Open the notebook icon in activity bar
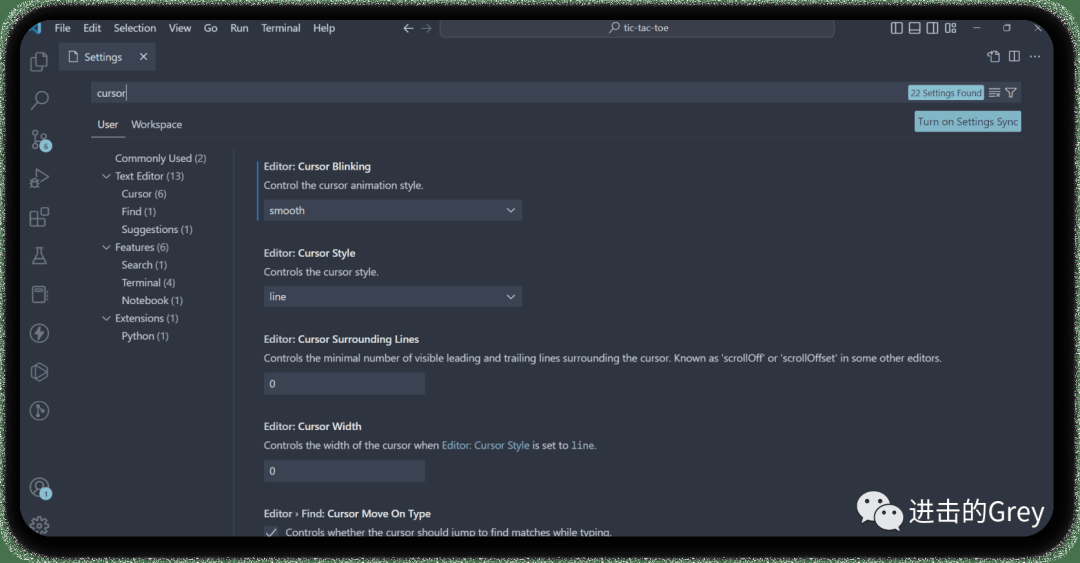The width and height of the screenshot is (1080, 563). [39, 294]
